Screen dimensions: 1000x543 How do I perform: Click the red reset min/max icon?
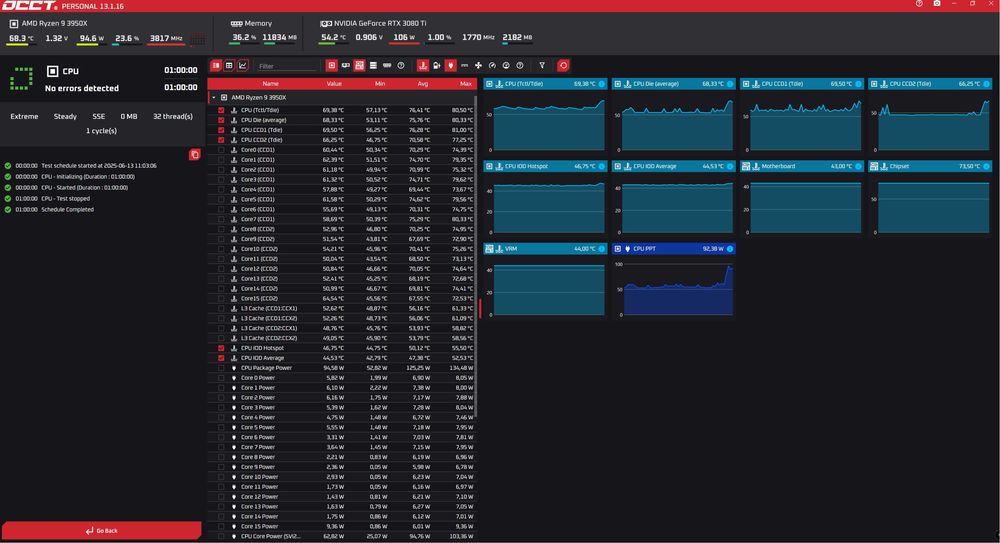point(563,66)
